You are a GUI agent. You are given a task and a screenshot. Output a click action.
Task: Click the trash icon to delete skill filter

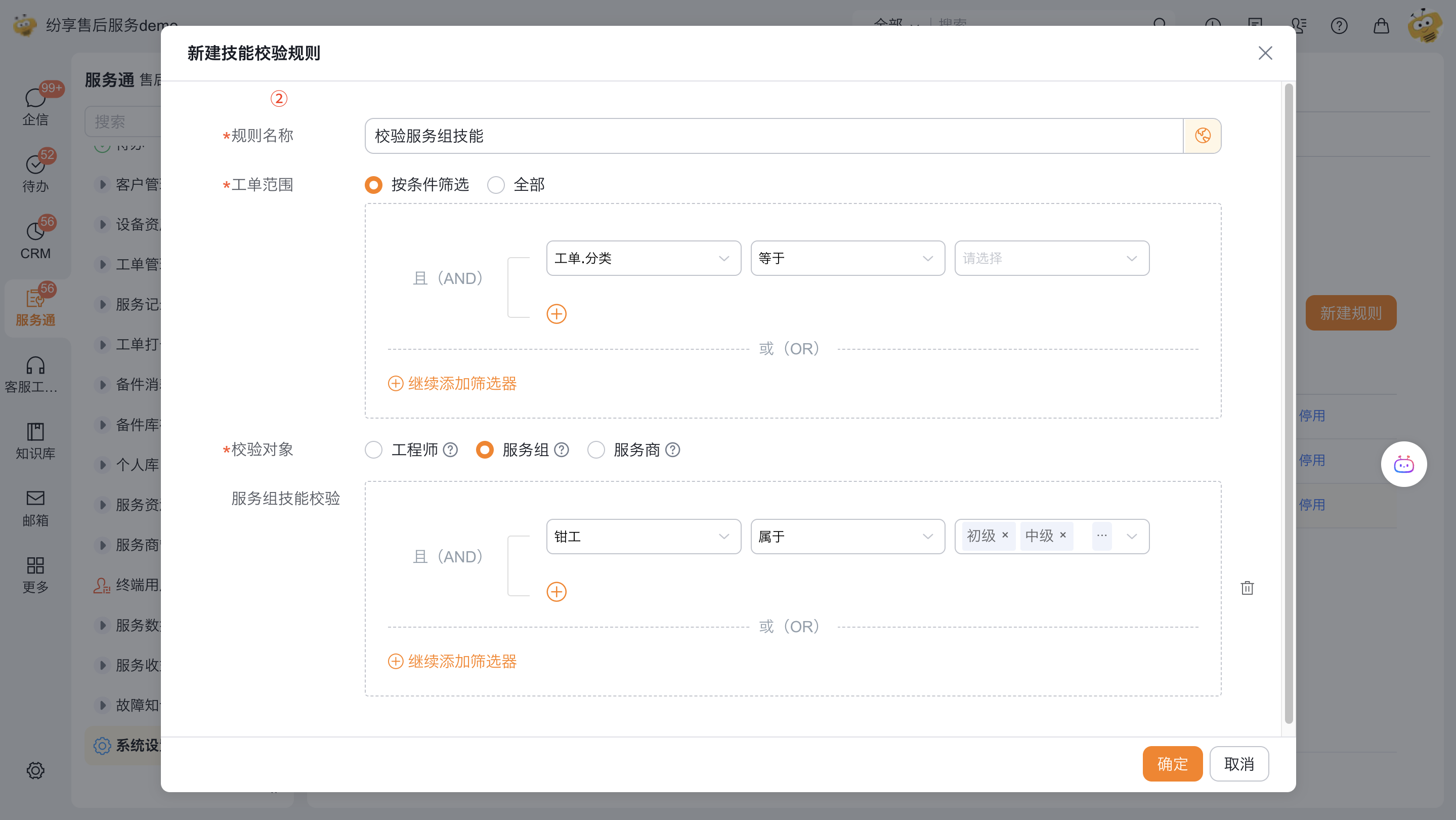(x=1247, y=588)
